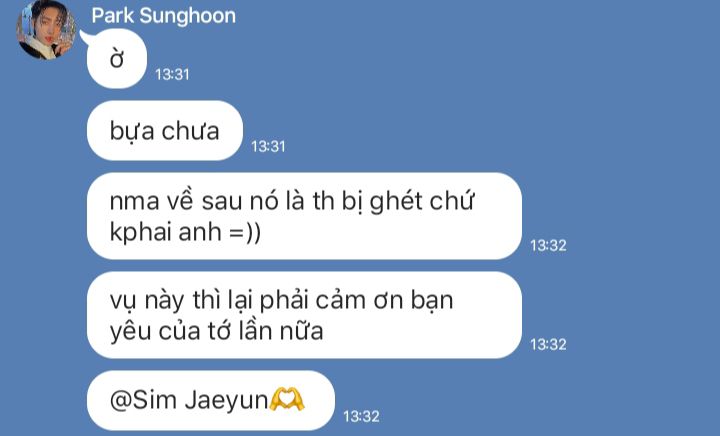Click the heart hands emoji

(x=287, y=398)
